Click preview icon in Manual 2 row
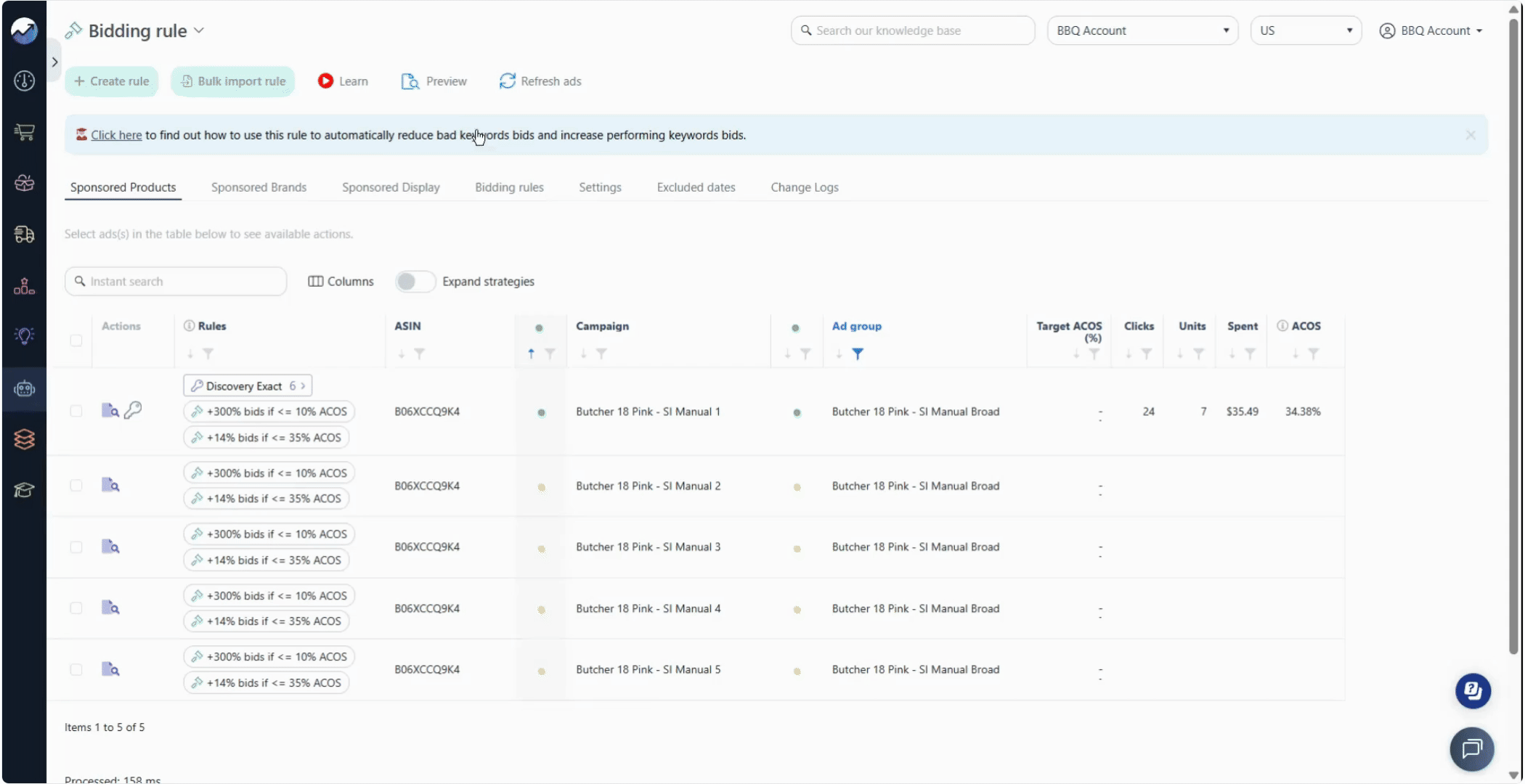The height and width of the screenshot is (784, 1525). (110, 485)
